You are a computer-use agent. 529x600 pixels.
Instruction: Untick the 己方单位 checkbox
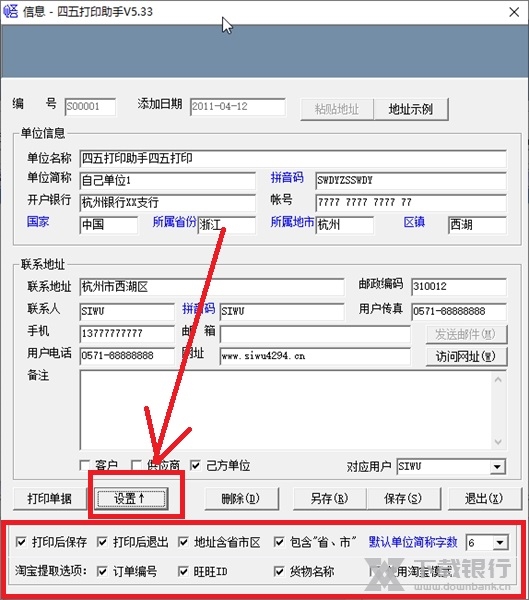coord(195,465)
